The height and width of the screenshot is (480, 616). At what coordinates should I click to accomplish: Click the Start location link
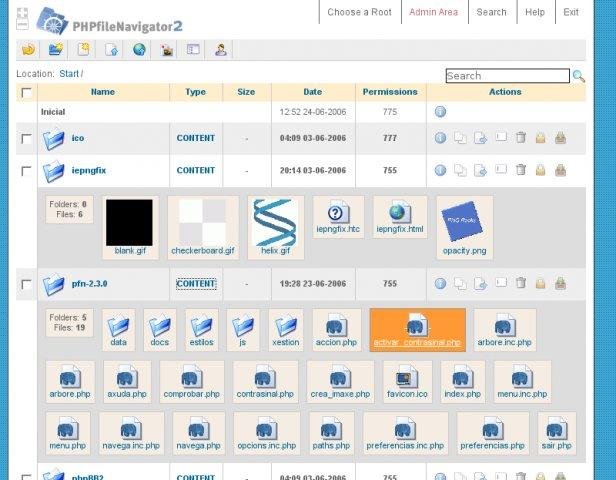click(x=69, y=74)
